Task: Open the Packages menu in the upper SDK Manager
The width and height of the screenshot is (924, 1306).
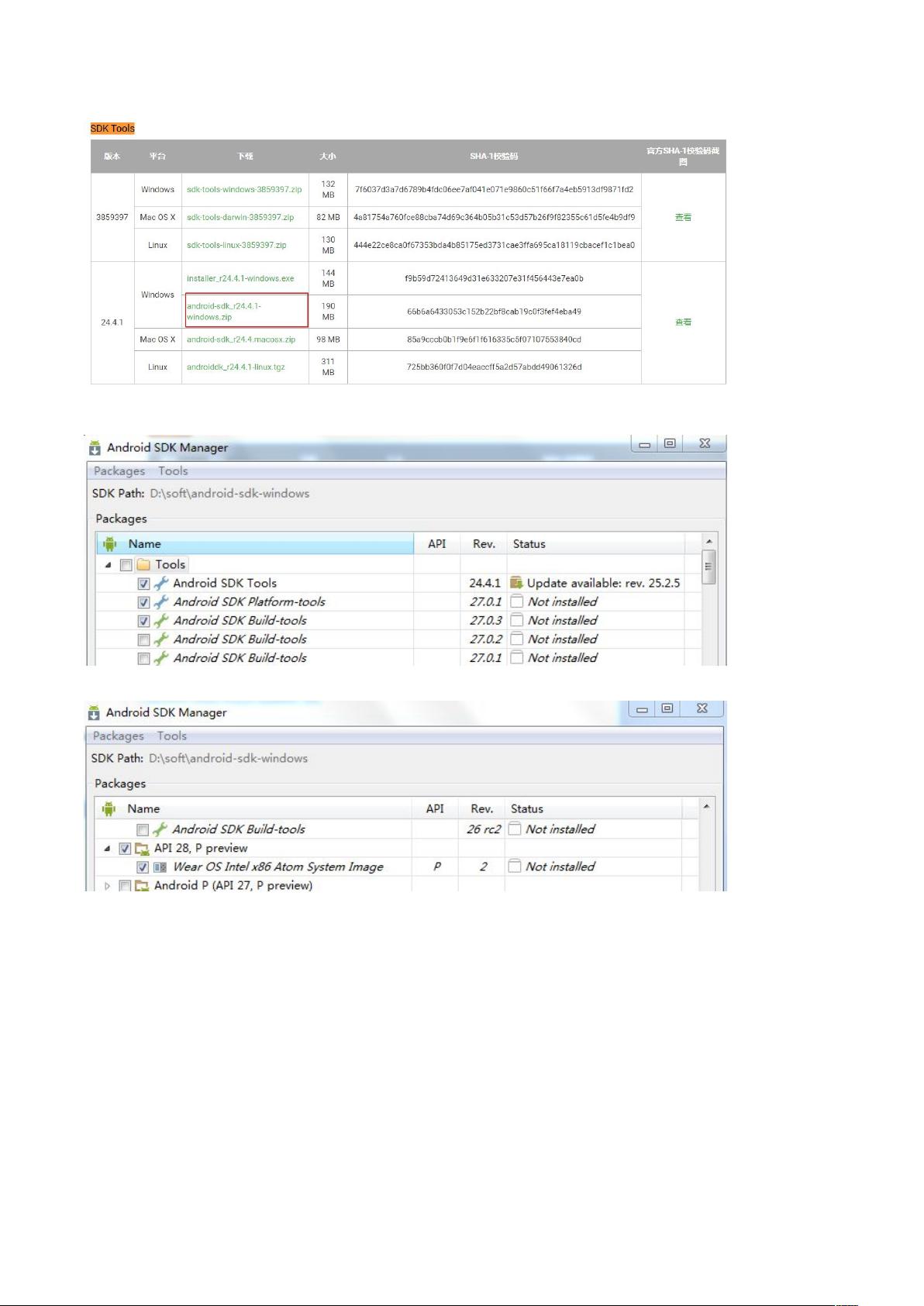Action: pos(119,471)
